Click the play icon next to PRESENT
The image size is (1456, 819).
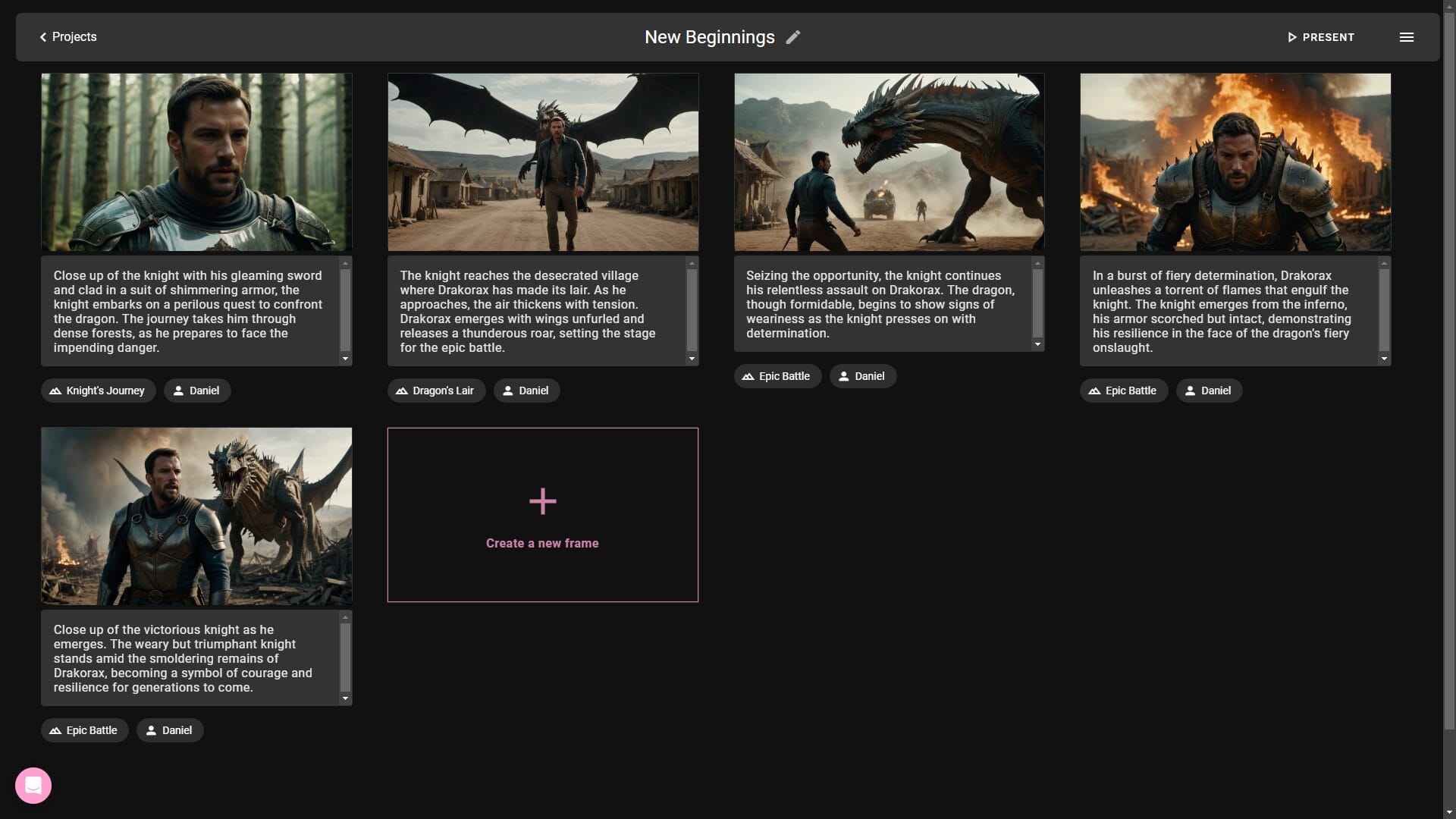pyautogui.click(x=1292, y=36)
